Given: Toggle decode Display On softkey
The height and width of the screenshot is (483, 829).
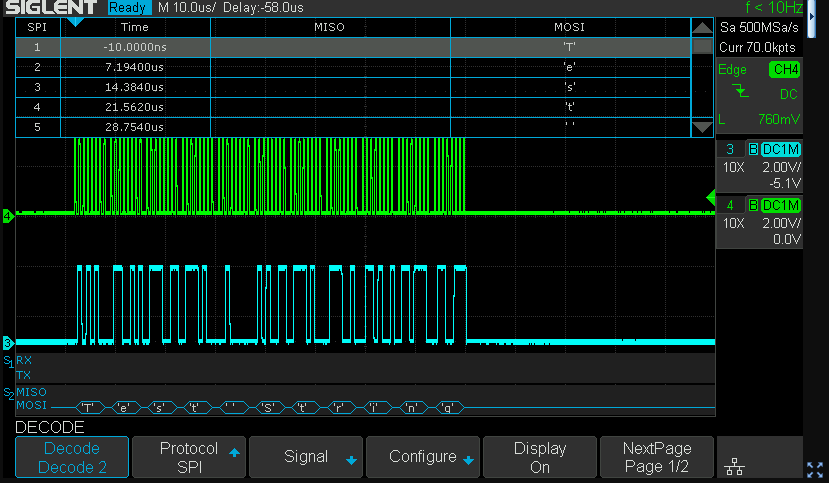Looking at the screenshot, I should [x=539, y=457].
